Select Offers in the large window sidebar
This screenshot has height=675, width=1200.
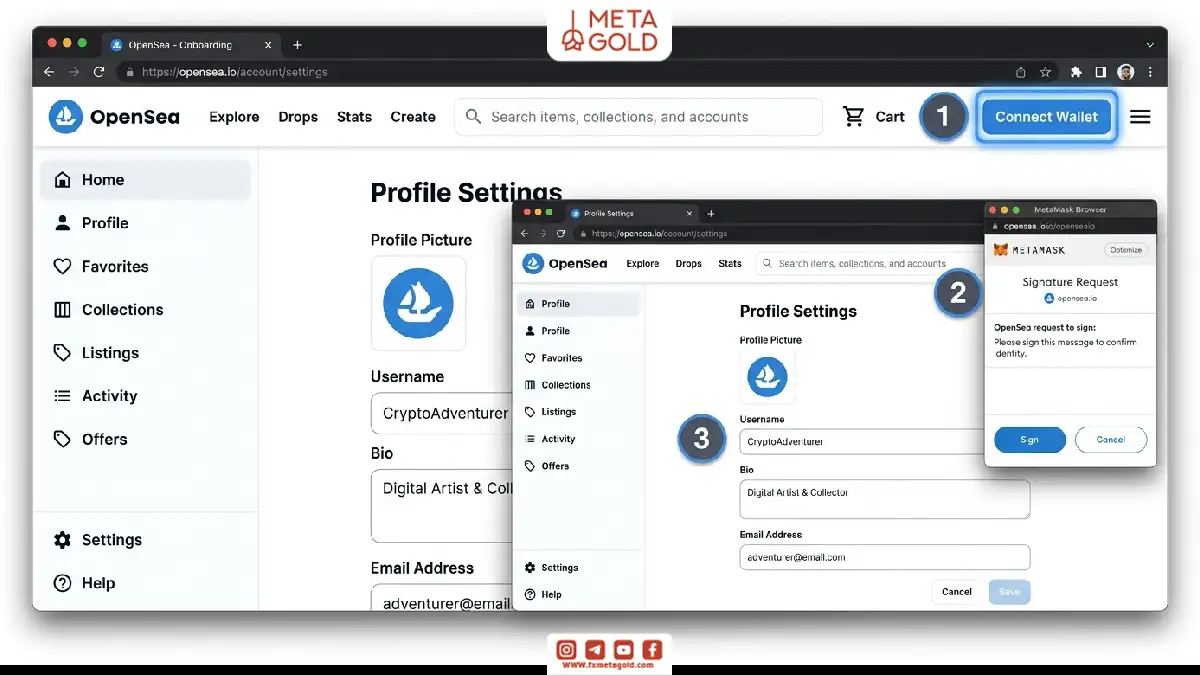(146, 439)
